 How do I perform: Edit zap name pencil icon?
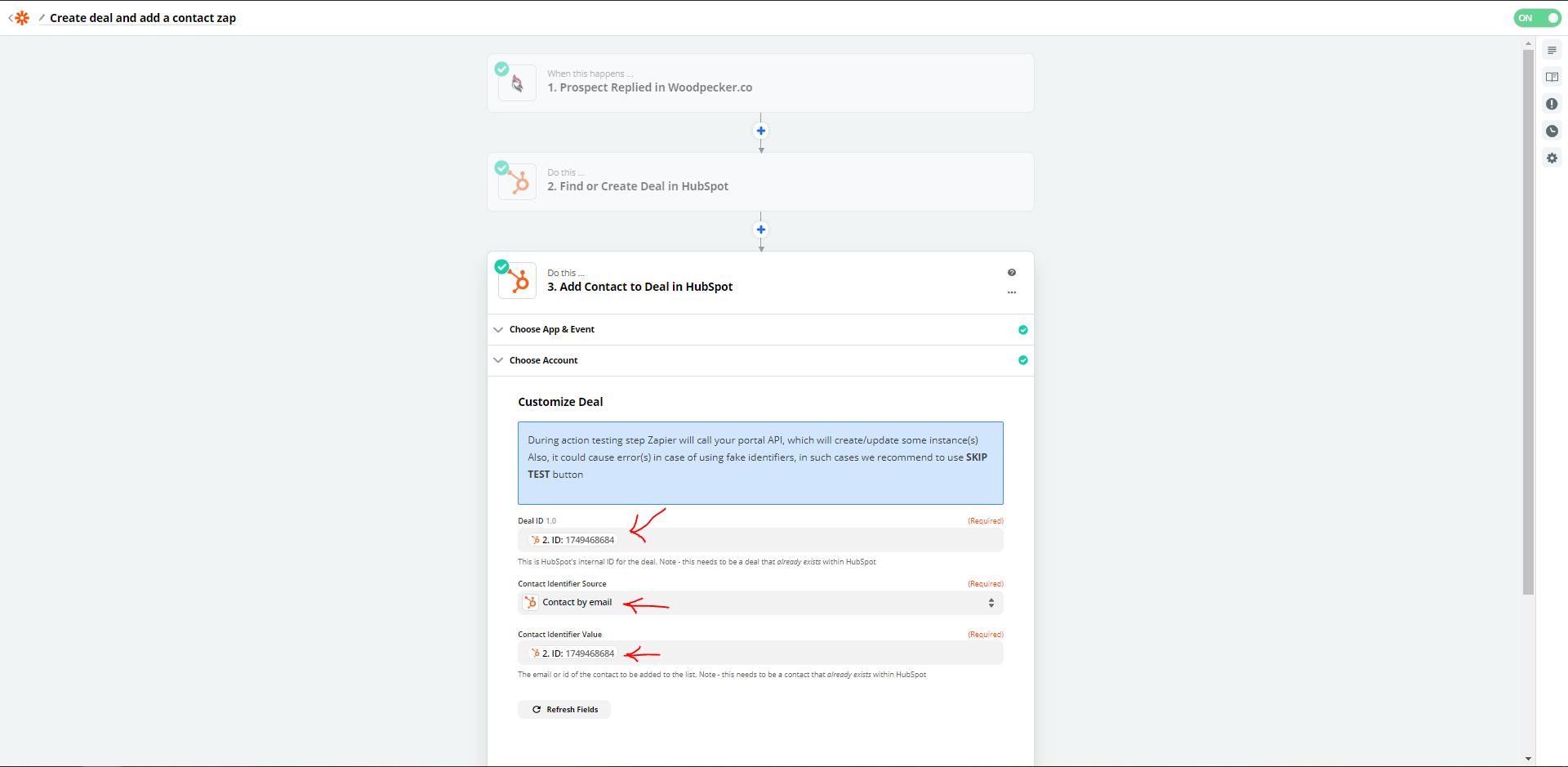tap(42, 17)
